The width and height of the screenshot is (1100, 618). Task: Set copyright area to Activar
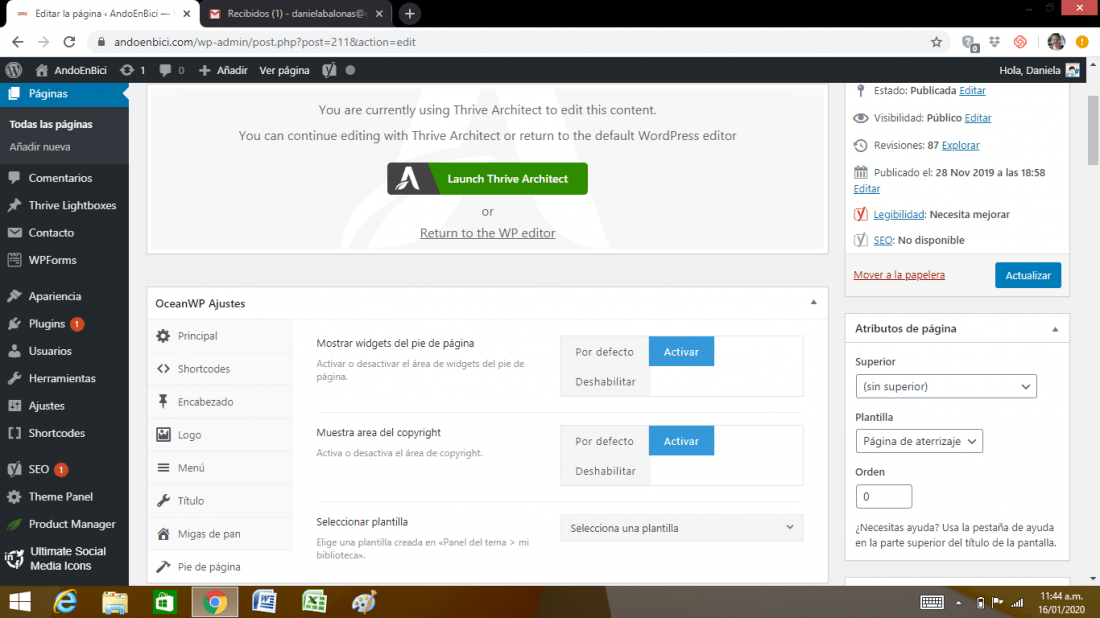pos(681,441)
